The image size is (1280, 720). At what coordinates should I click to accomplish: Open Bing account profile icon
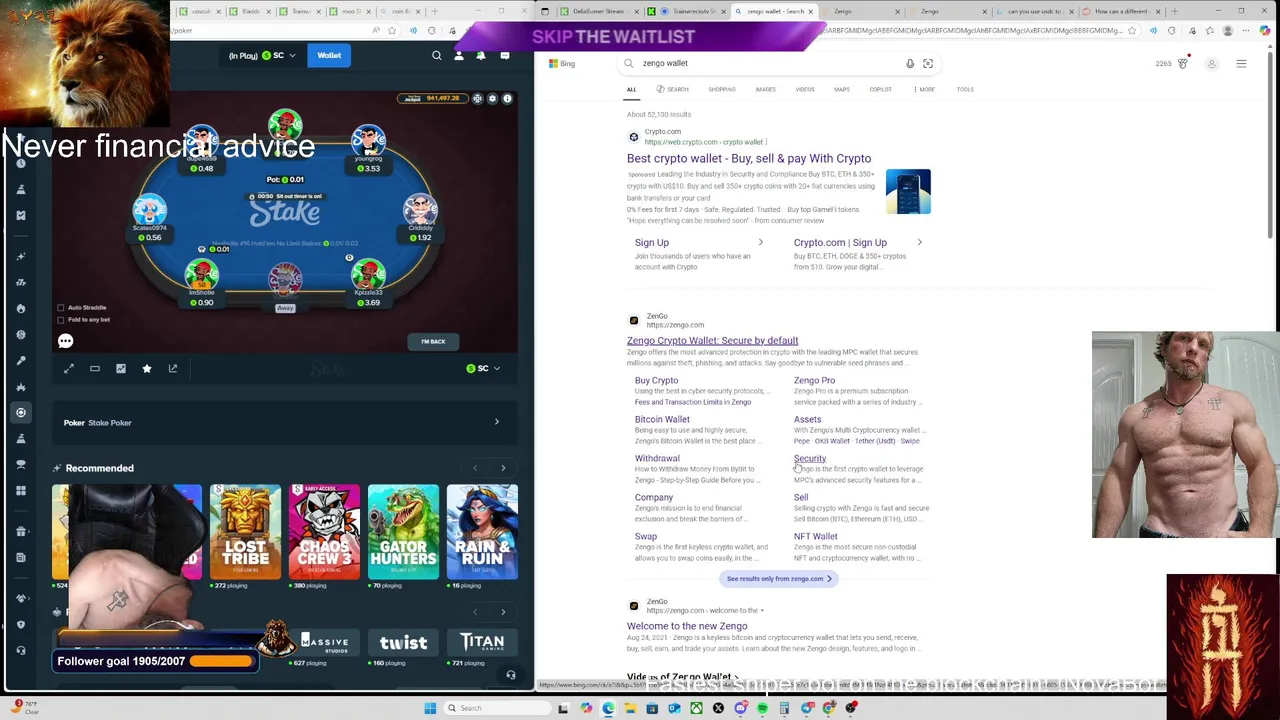1212,64
